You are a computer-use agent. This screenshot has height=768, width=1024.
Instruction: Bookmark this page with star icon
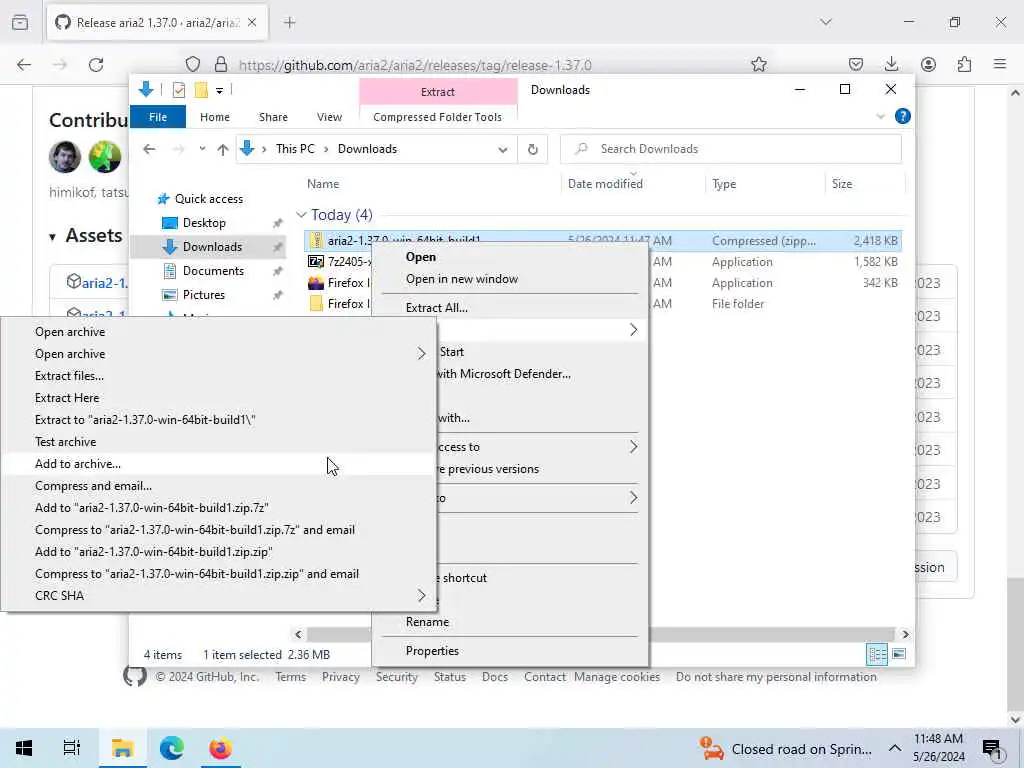(758, 64)
